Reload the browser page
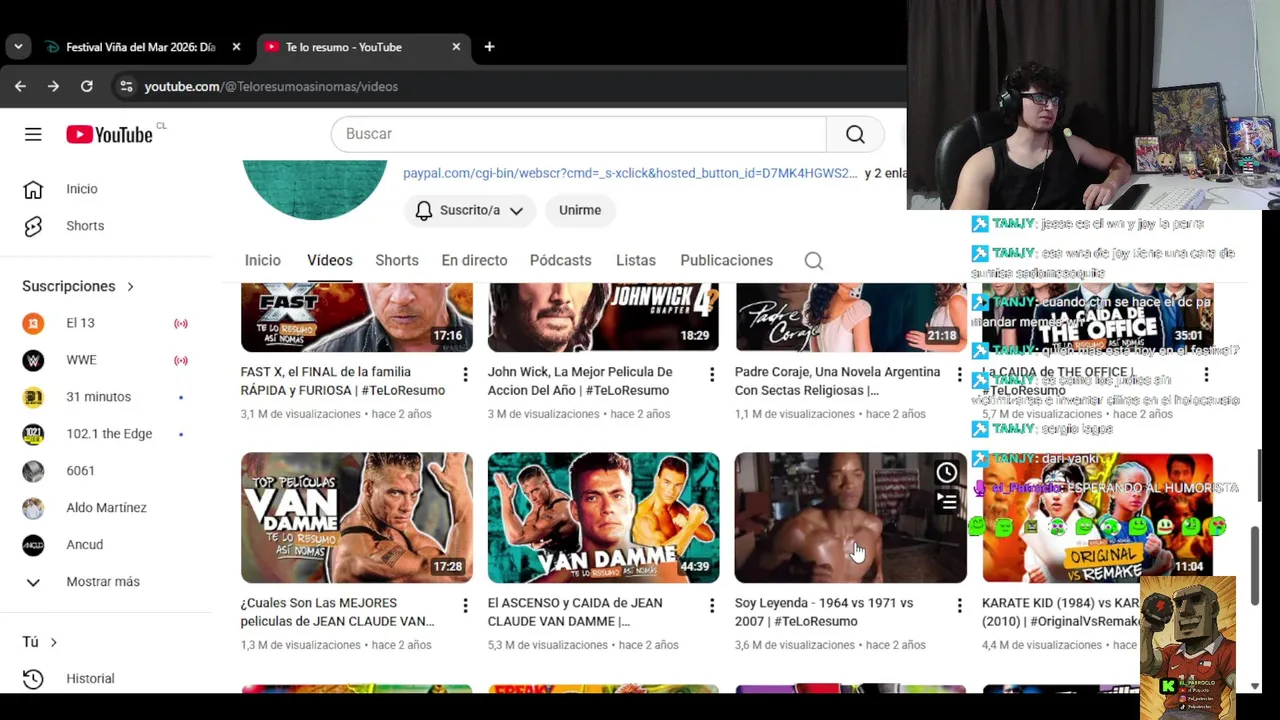This screenshot has height=720, width=1280. [87, 87]
